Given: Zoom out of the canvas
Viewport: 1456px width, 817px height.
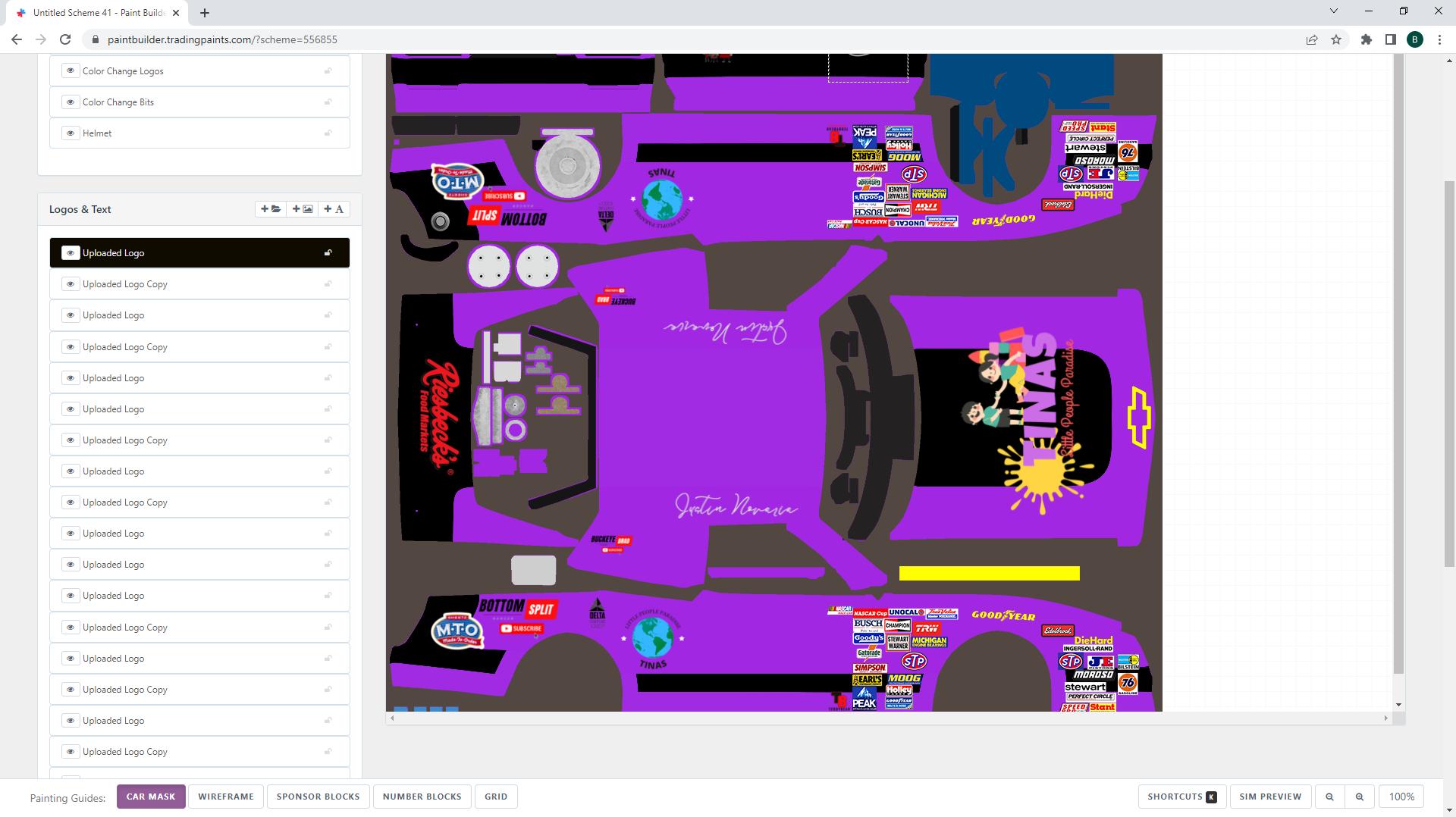Looking at the screenshot, I should pyautogui.click(x=1329, y=797).
